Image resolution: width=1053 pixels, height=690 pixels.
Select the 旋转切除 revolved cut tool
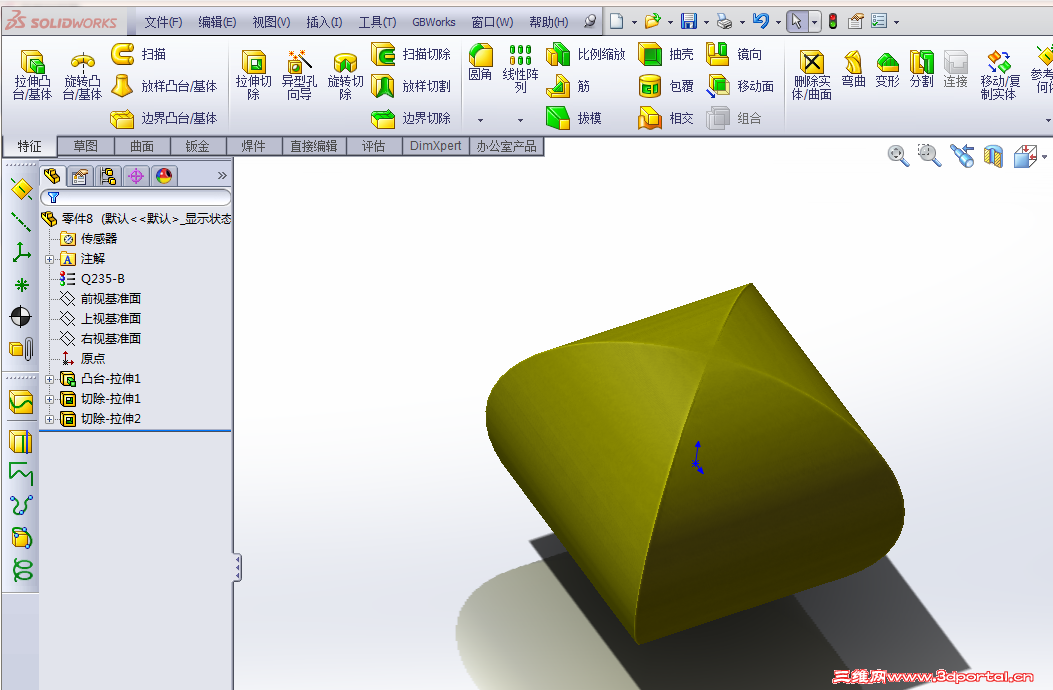click(345, 75)
